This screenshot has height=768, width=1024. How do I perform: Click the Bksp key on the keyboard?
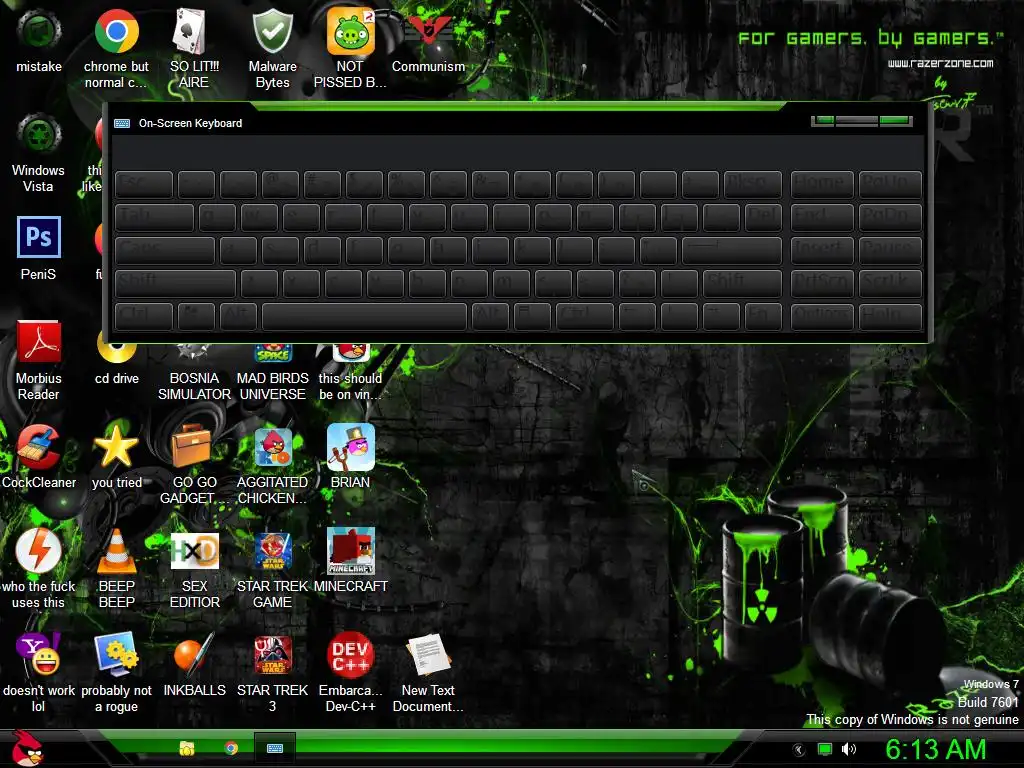753,185
